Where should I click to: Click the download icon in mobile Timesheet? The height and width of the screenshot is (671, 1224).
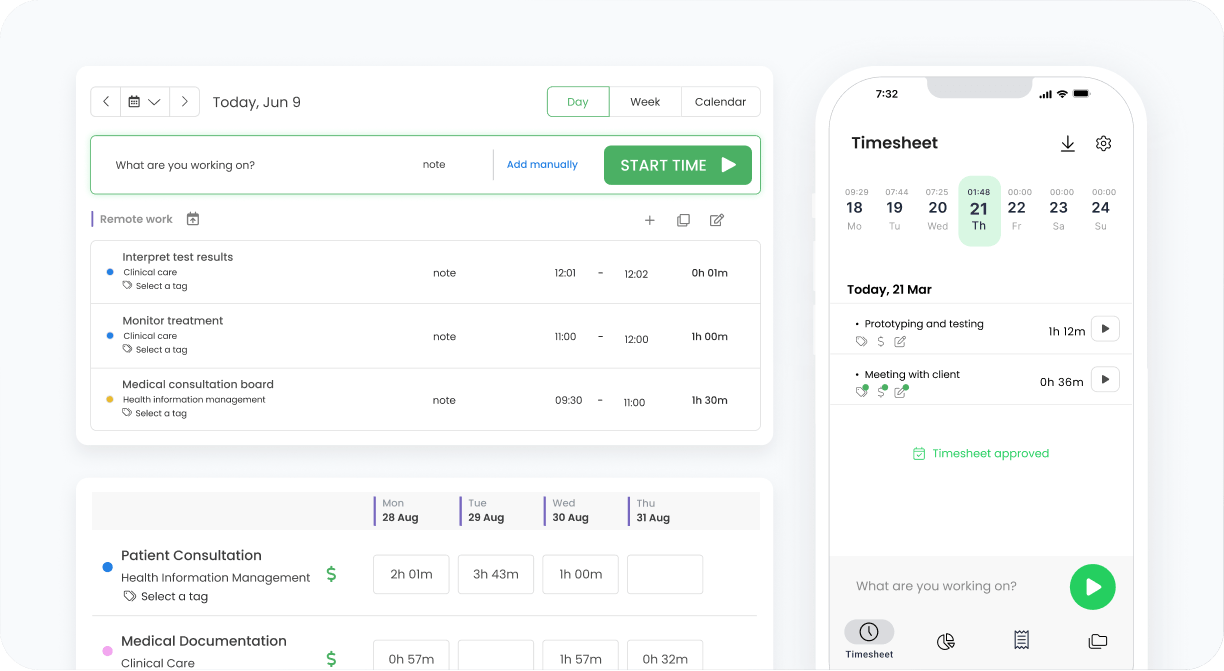(1068, 144)
